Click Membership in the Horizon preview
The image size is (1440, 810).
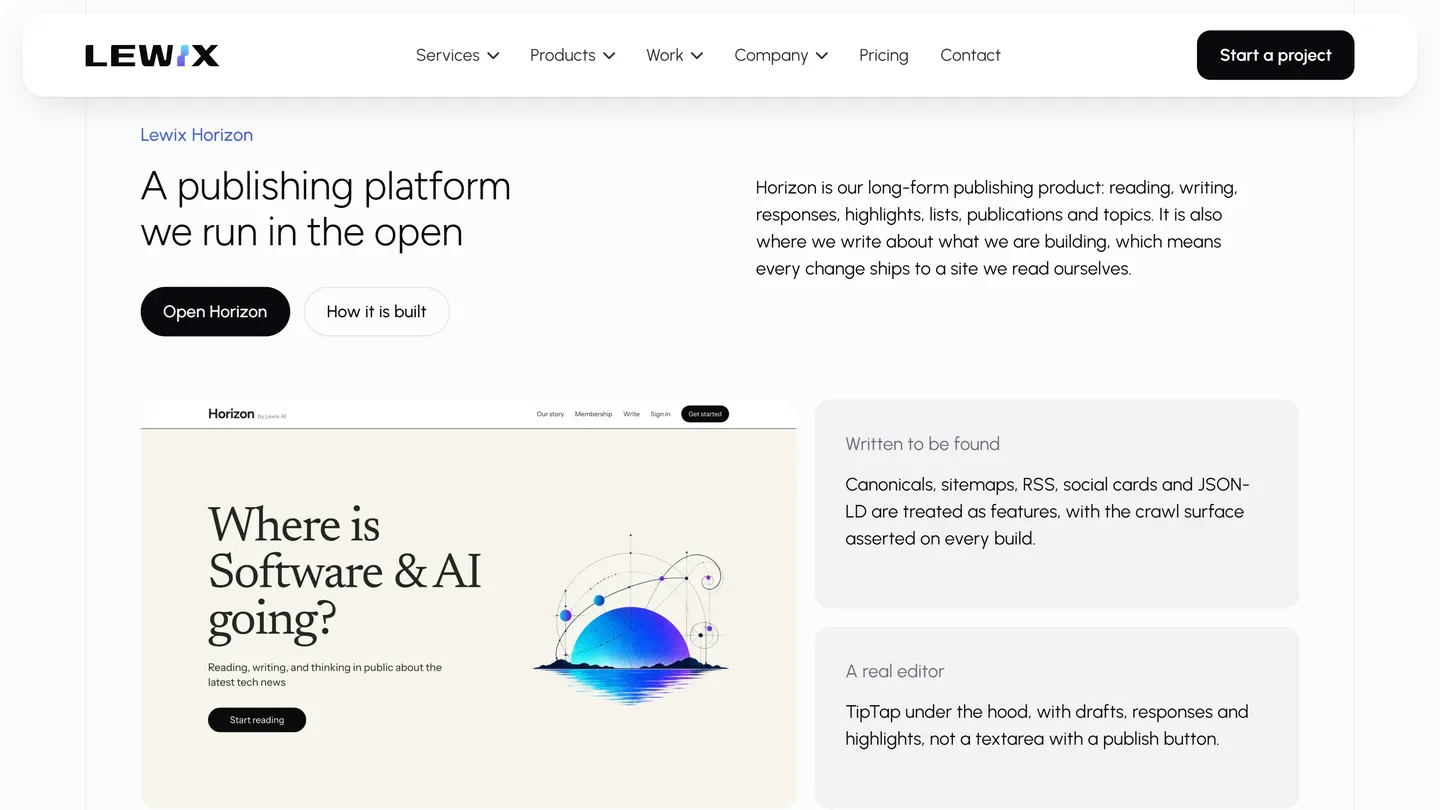click(x=593, y=414)
